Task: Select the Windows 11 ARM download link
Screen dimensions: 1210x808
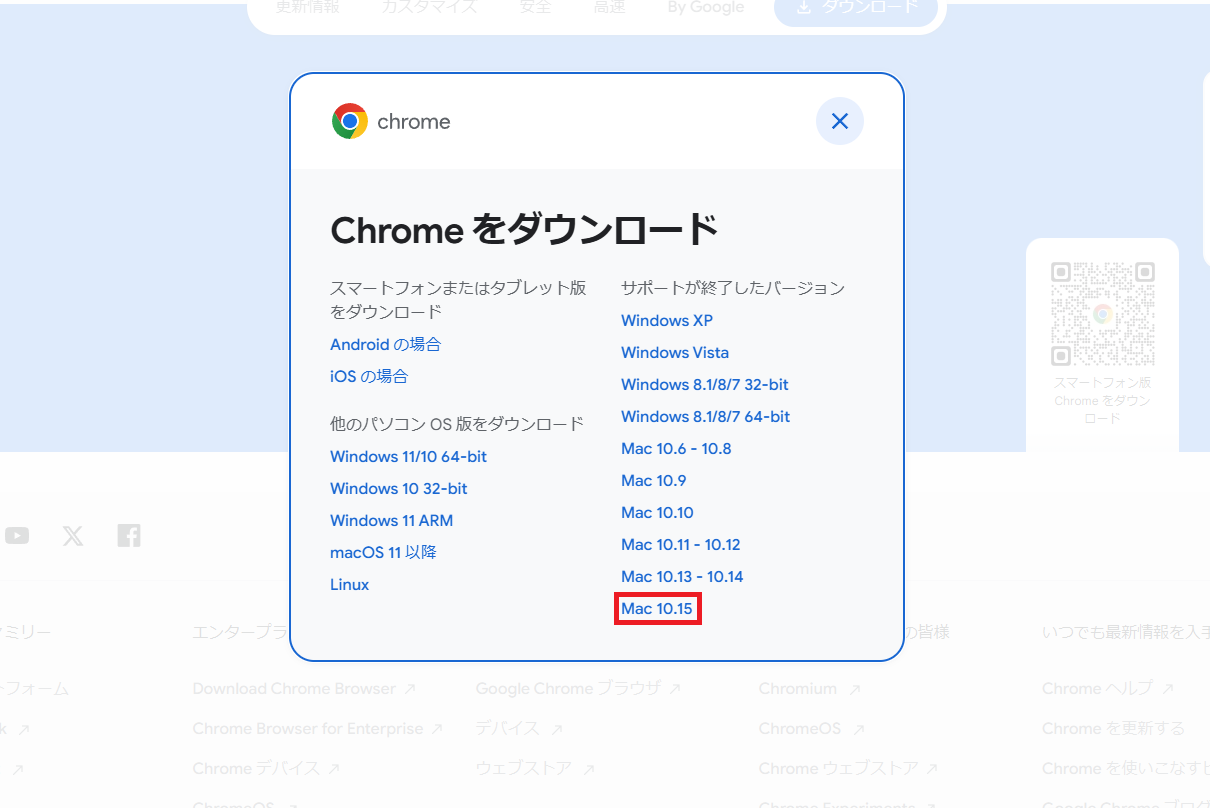Action: tap(391, 520)
